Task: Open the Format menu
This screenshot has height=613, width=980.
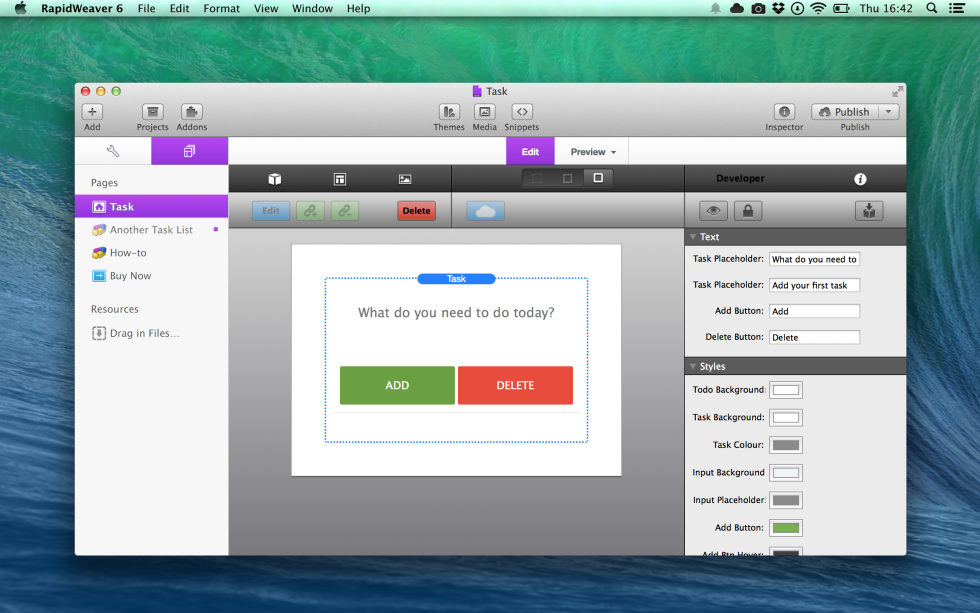Action: [x=221, y=8]
